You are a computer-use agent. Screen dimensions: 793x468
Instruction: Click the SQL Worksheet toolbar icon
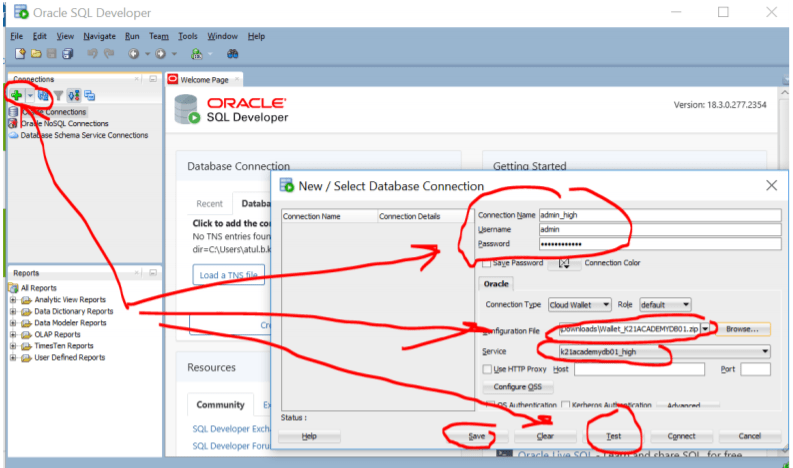[196, 54]
